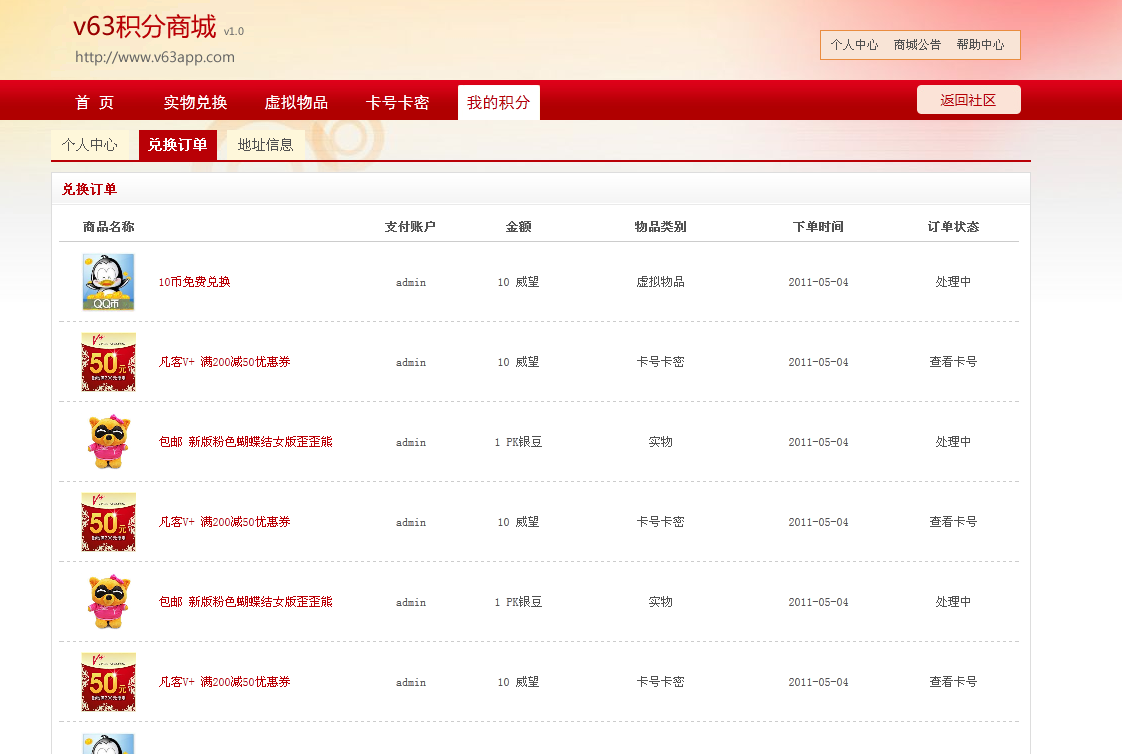The width and height of the screenshot is (1122, 754).
Task: Click the 2011-05-04 date in the 10币免费兑换 row
Action: [x=819, y=283]
